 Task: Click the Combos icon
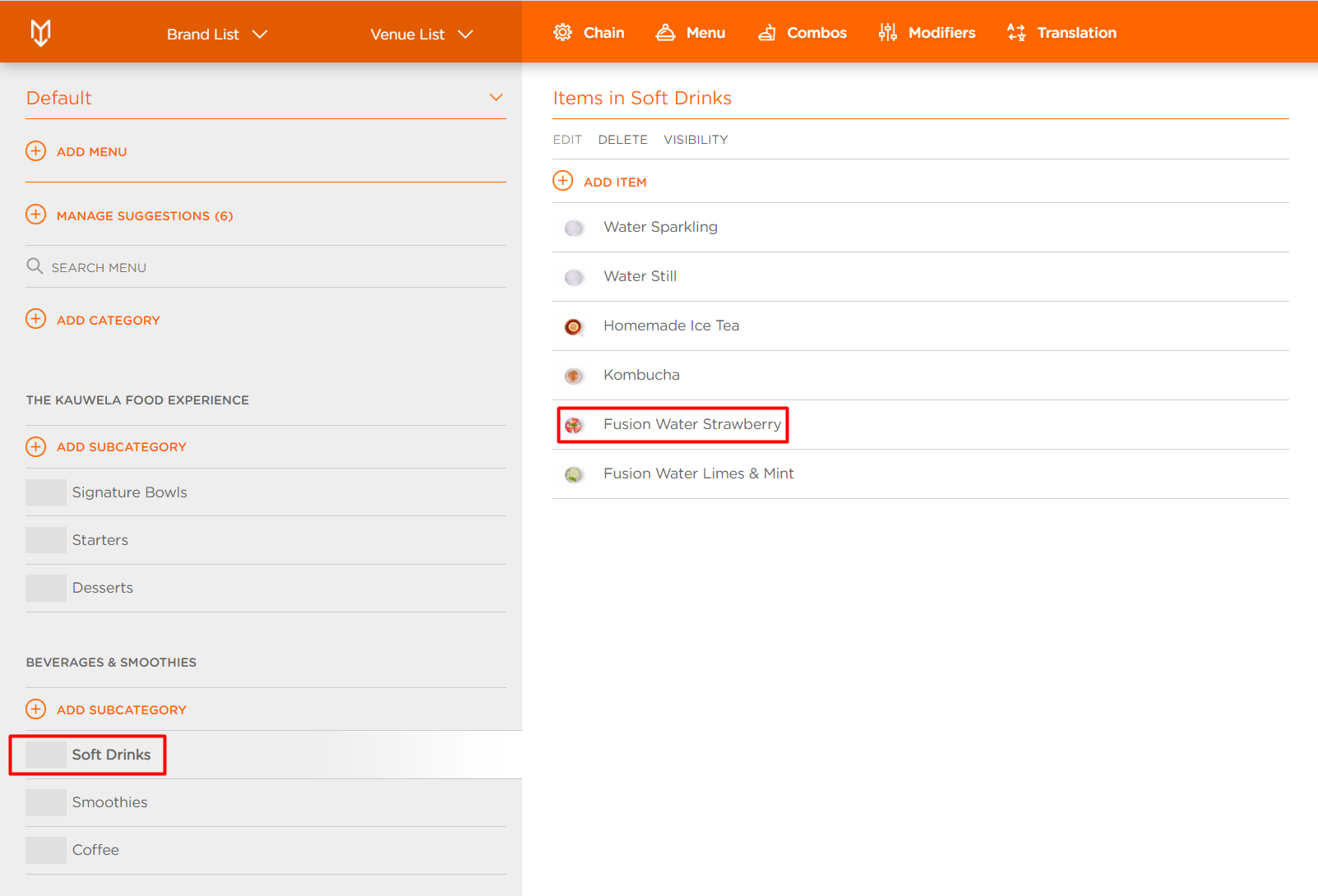(766, 33)
